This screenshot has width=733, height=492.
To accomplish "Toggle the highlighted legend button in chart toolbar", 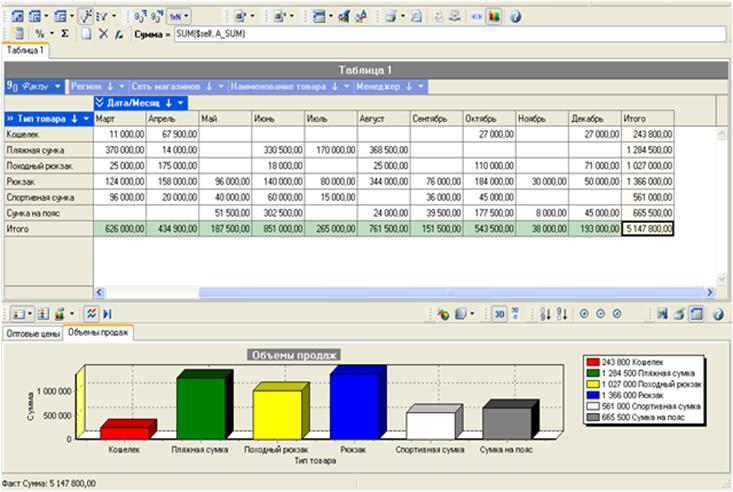I will 697,313.
